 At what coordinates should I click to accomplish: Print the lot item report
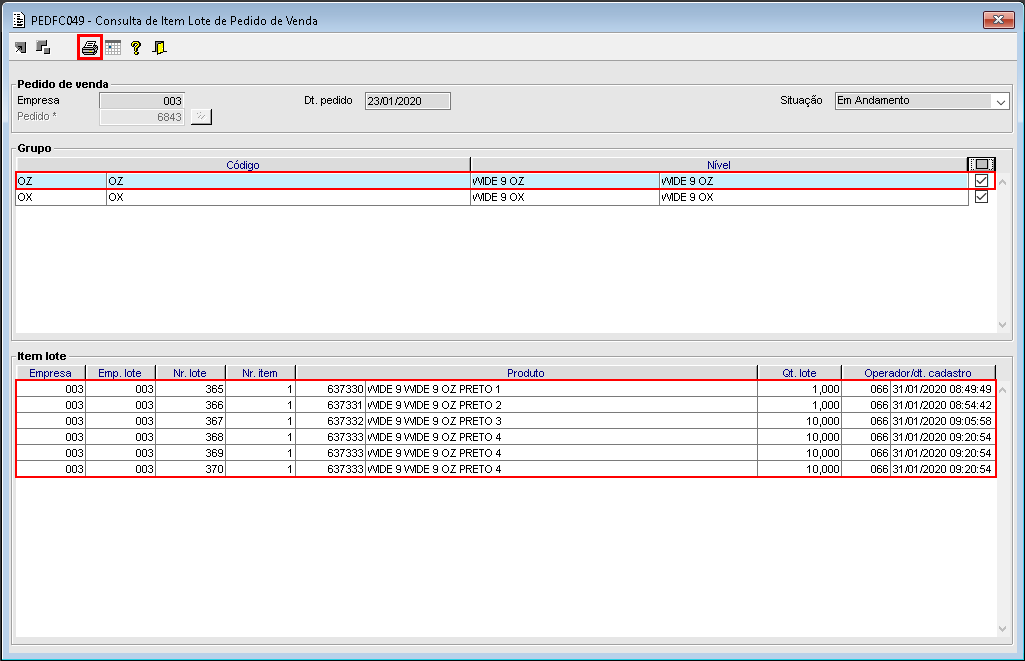click(90, 48)
